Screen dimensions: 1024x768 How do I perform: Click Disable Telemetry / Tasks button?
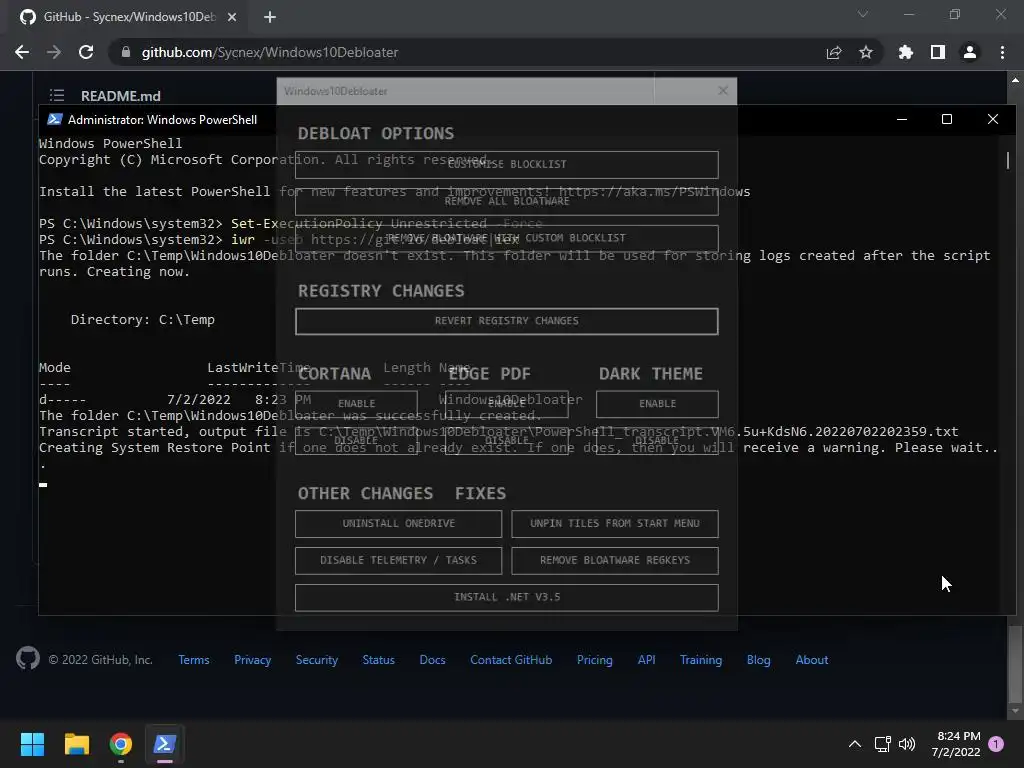click(398, 560)
